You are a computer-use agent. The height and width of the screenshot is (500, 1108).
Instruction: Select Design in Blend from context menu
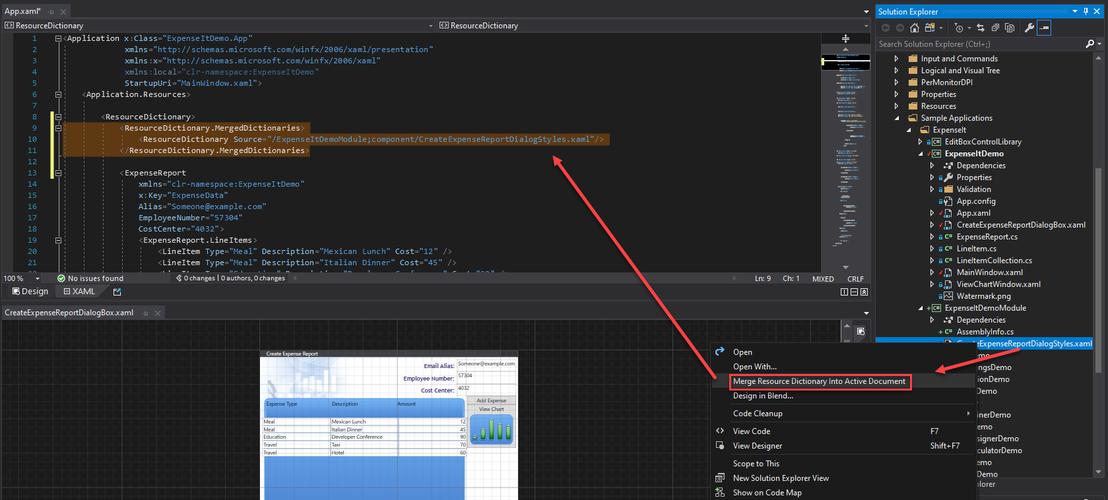pos(763,396)
